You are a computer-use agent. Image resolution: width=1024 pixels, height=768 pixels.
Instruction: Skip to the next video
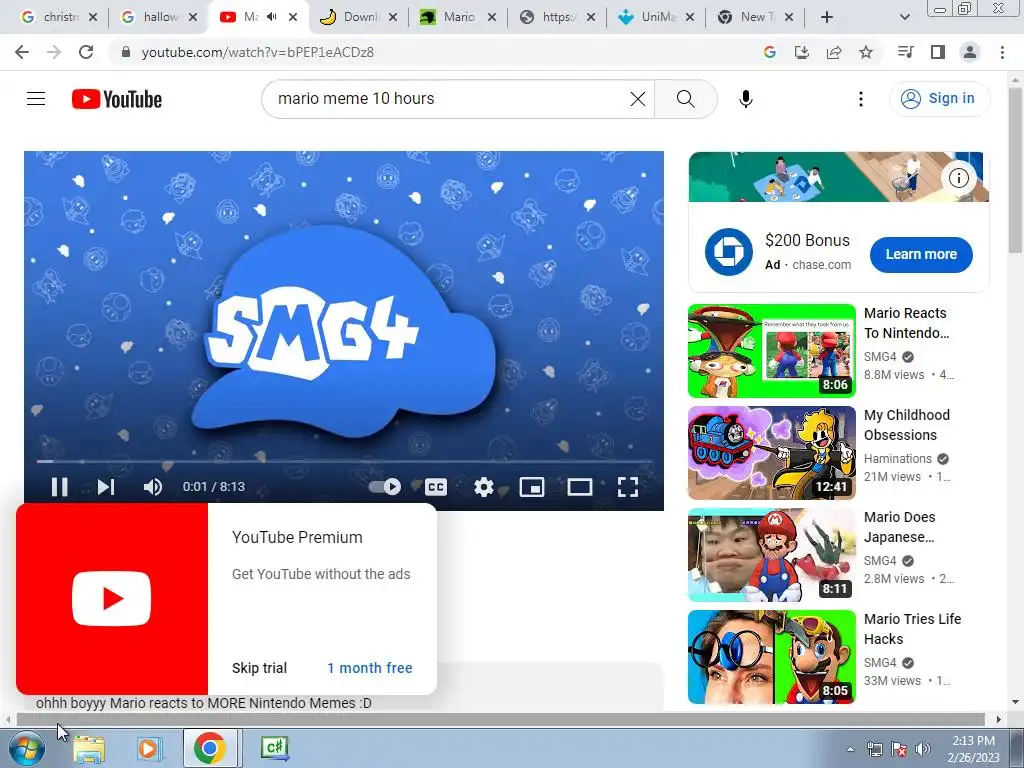tap(106, 487)
